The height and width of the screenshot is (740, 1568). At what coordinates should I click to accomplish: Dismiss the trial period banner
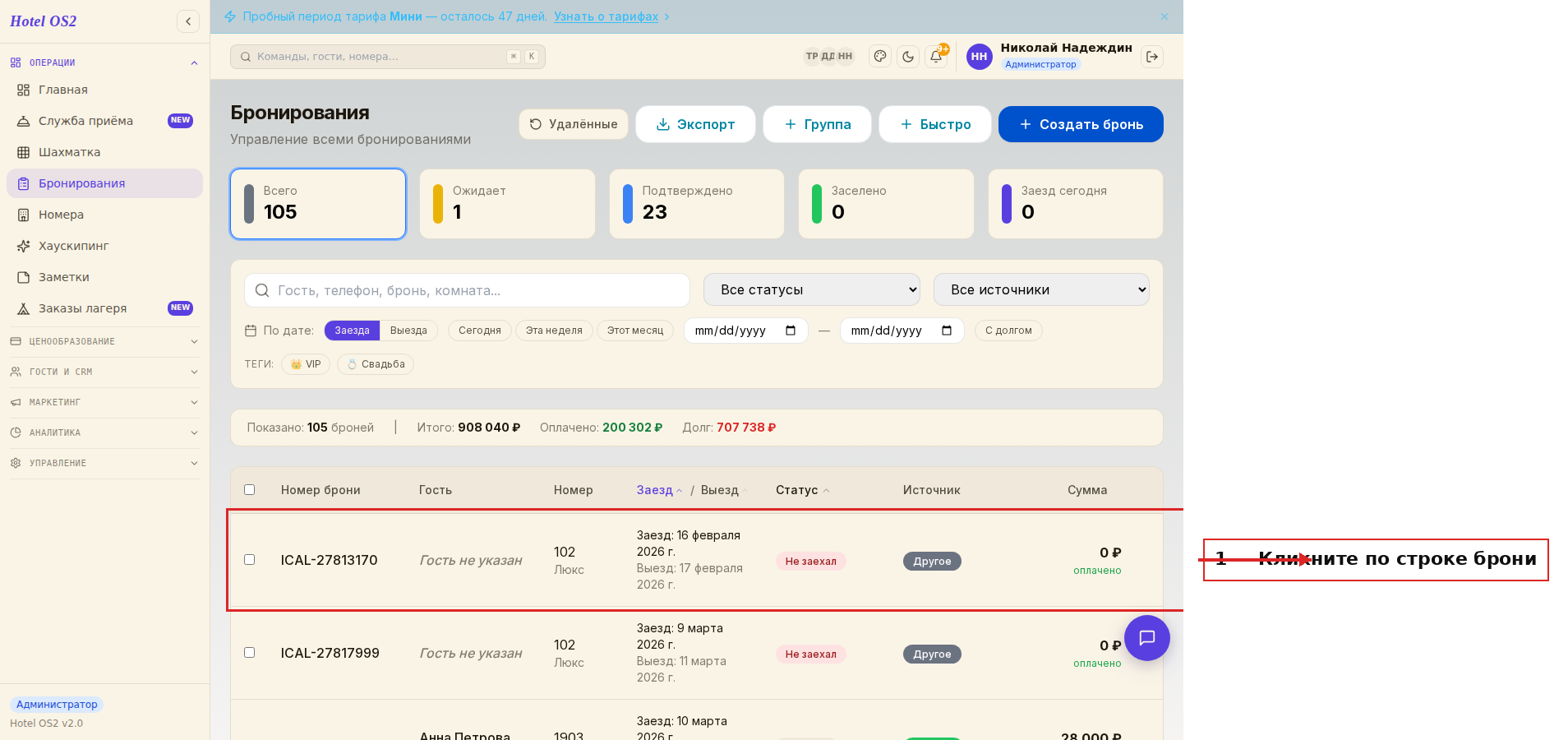tap(1164, 16)
